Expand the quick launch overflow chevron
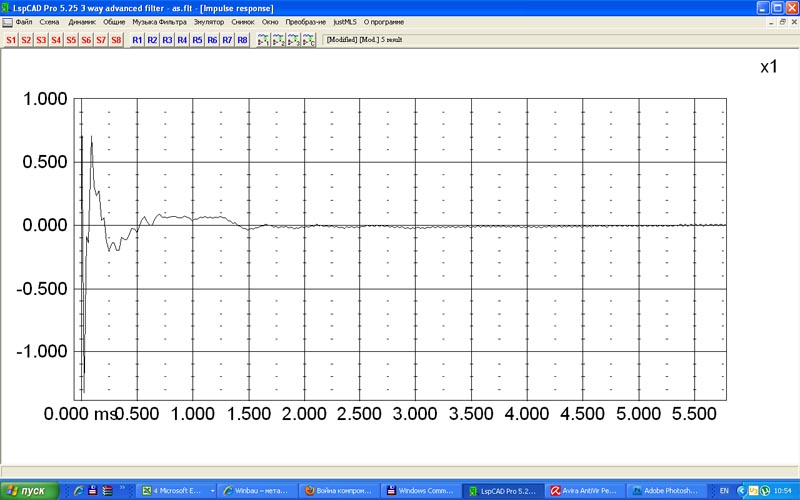Image resolution: width=800 pixels, height=500 pixels. [122, 489]
